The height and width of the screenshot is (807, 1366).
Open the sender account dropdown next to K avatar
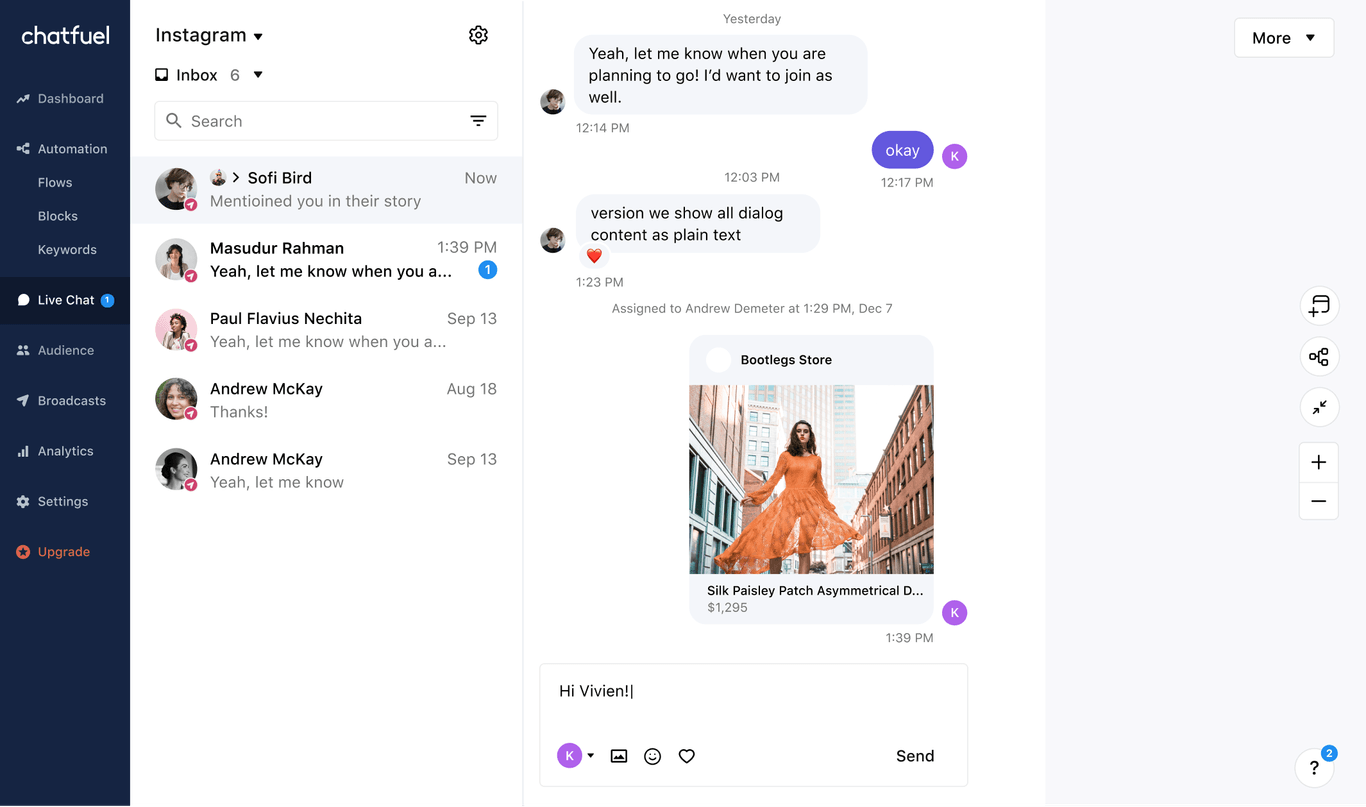click(x=589, y=756)
